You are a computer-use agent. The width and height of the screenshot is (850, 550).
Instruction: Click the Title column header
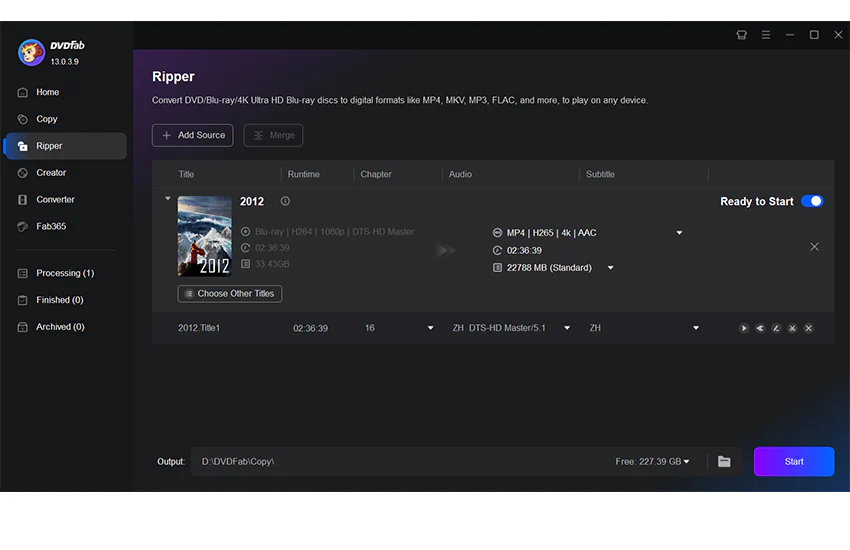pos(186,174)
